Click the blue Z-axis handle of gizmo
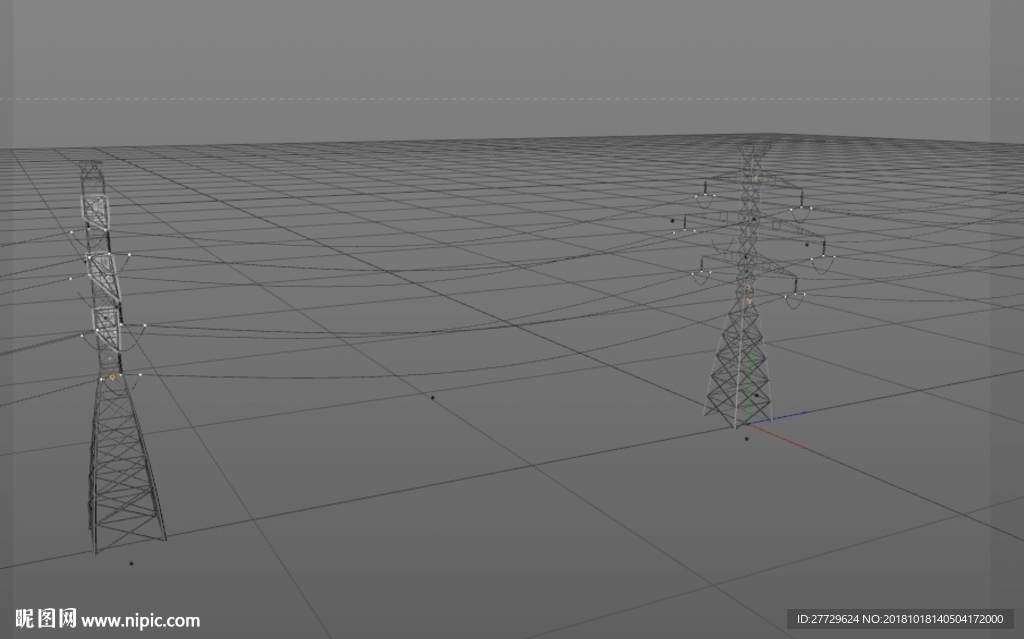Image resolution: width=1024 pixels, height=639 pixels. [780, 418]
